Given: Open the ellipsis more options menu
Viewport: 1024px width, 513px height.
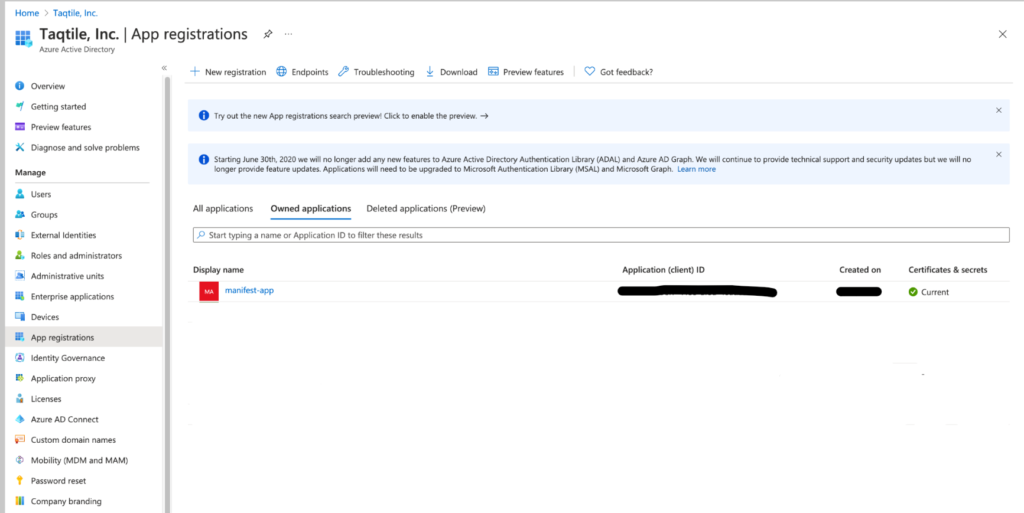Looking at the screenshot, I should pos(289,34).
